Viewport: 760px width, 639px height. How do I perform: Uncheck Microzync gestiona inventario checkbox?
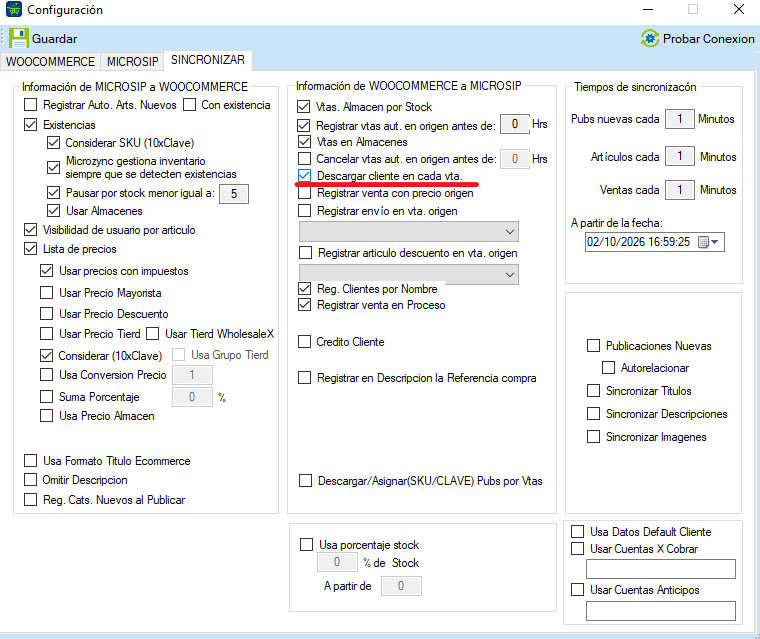coord(53,167)
